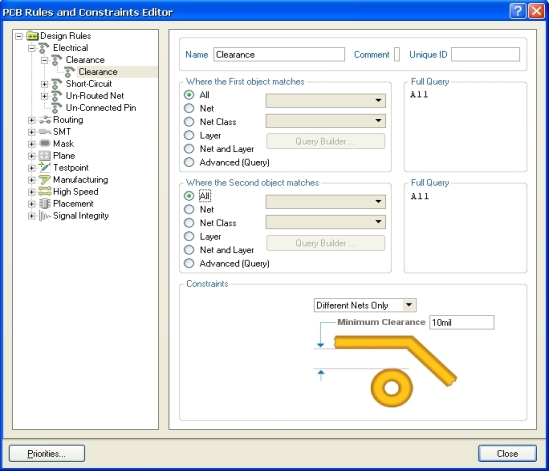
Task: Click the Routing category icon in tree
Action: [44, 120]
